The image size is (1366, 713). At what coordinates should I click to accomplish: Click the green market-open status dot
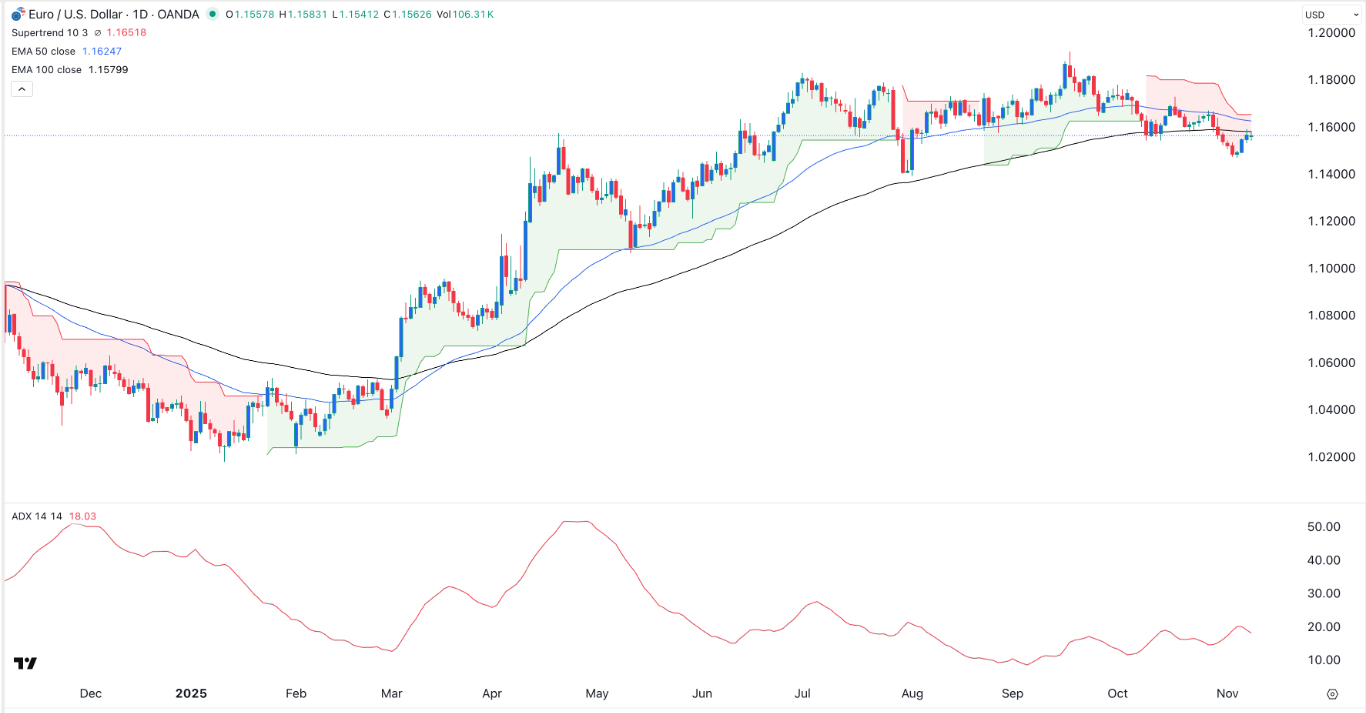210,15
